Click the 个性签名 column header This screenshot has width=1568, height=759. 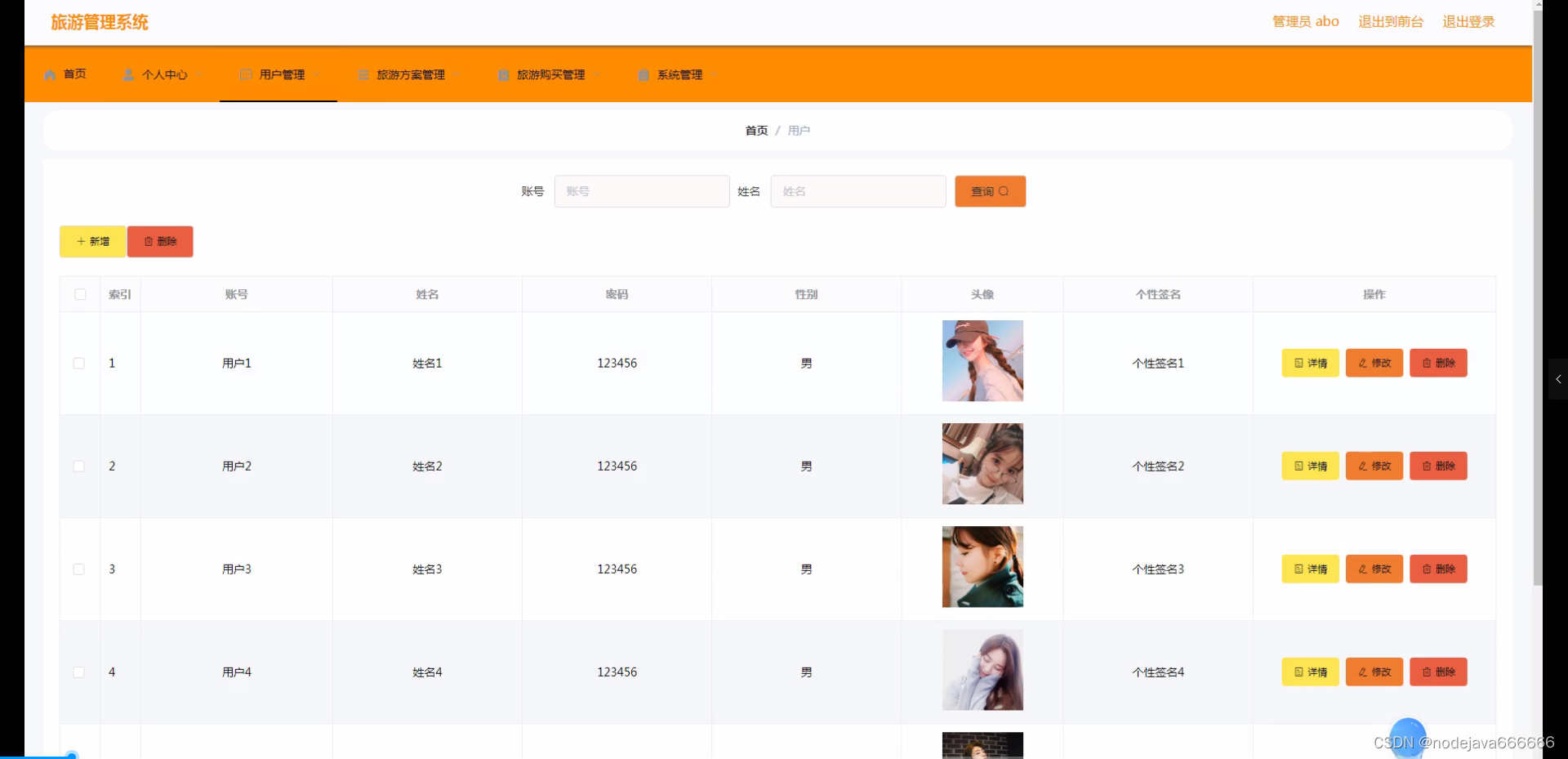click(x=1158, y=294)
